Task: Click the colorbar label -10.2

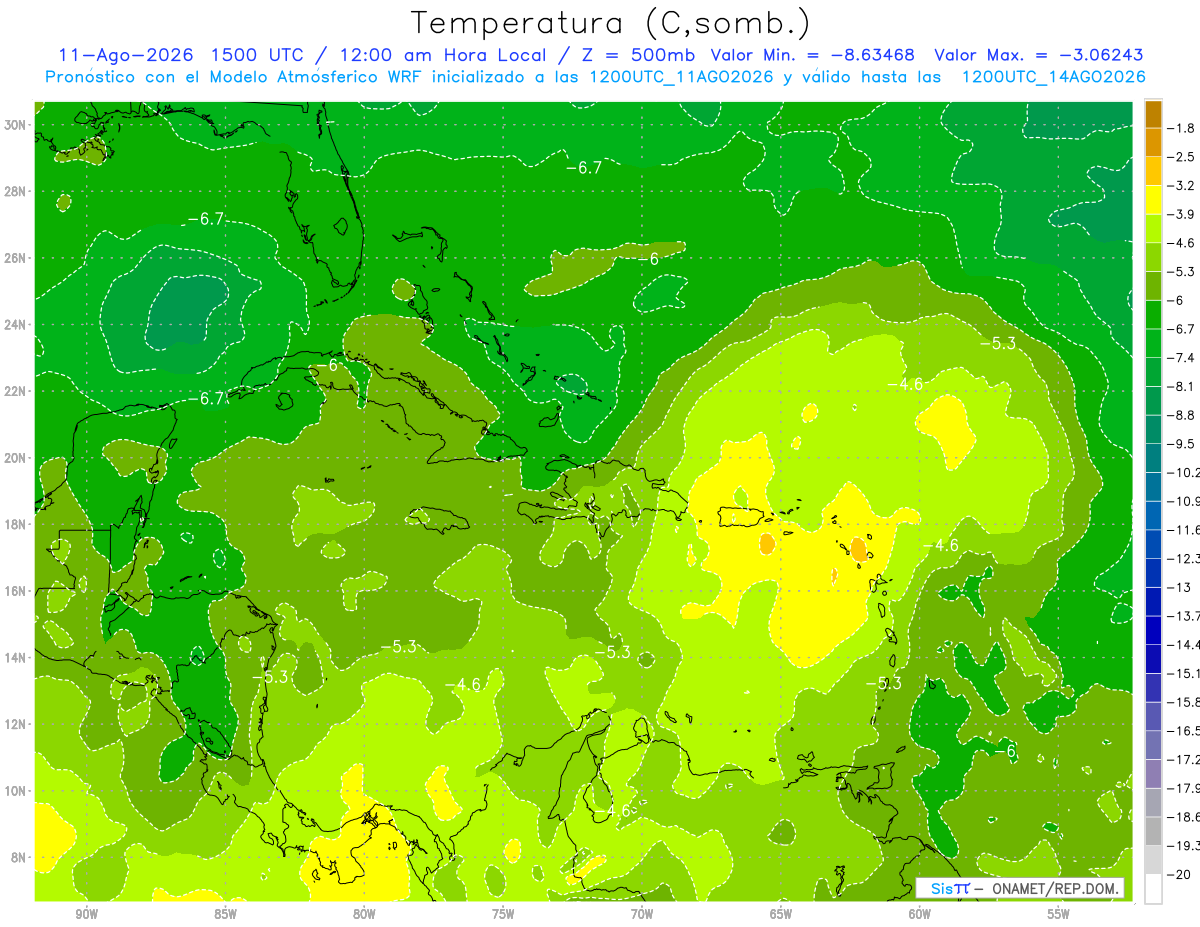Action: (x=1183, y=472)
